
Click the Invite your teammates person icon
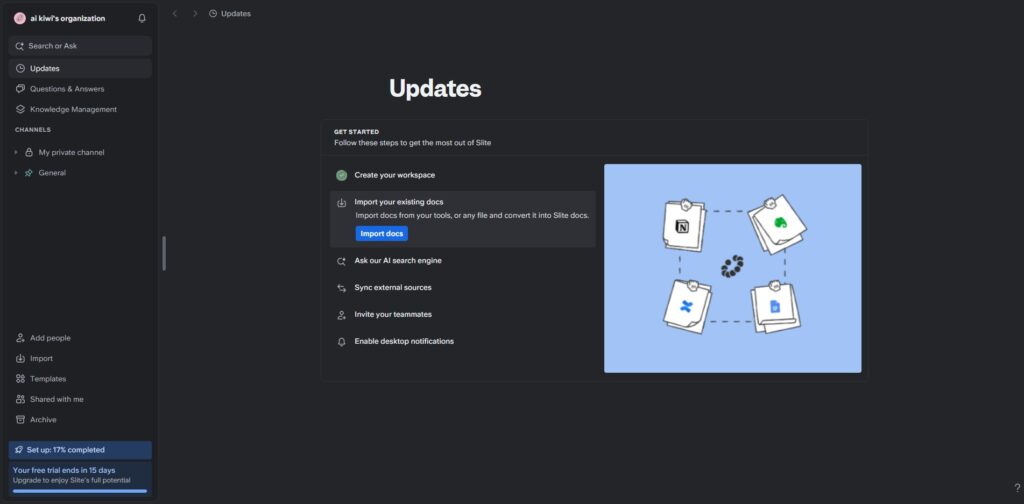342,315
